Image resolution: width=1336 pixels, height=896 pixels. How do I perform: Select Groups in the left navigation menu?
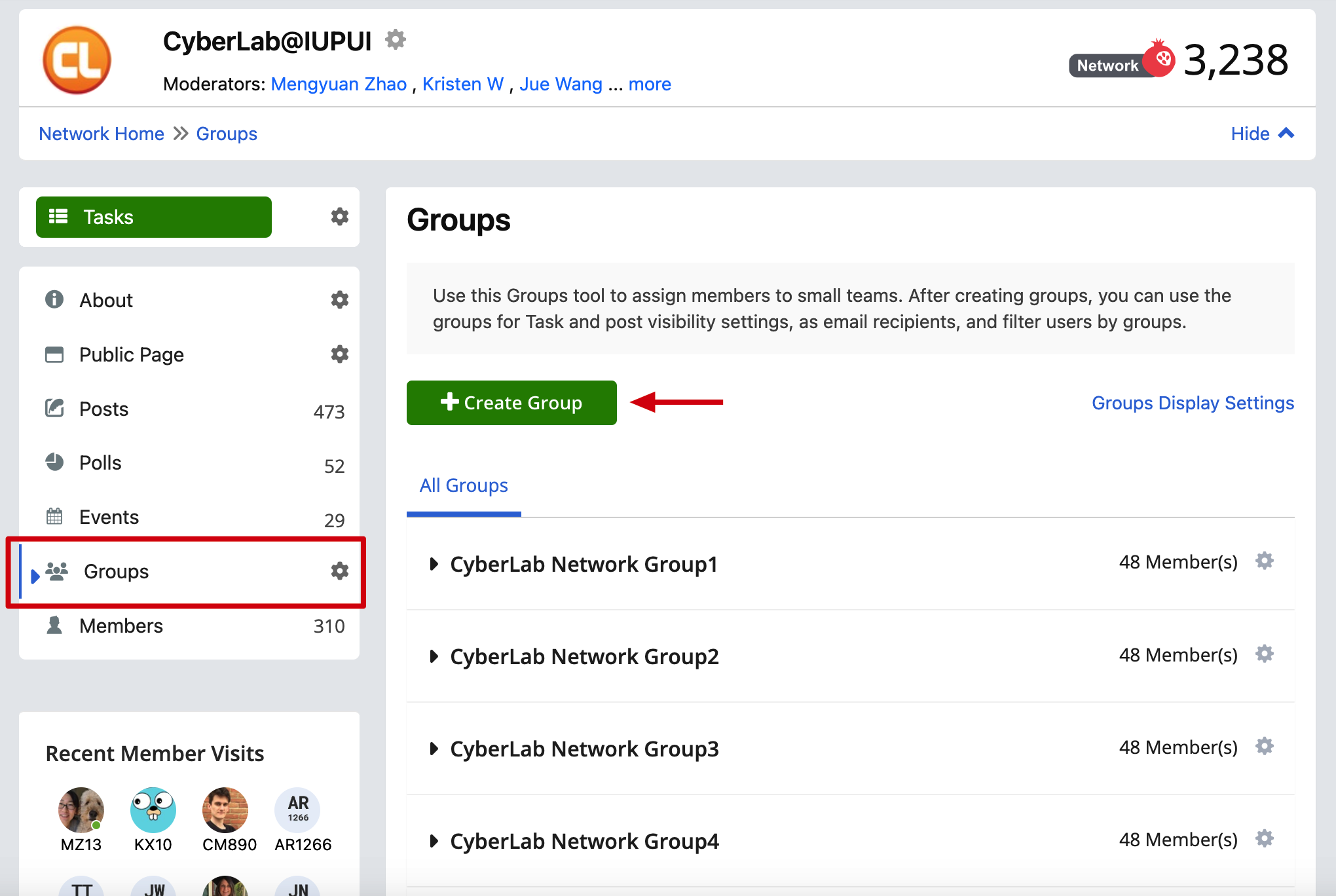click(115, 571)
